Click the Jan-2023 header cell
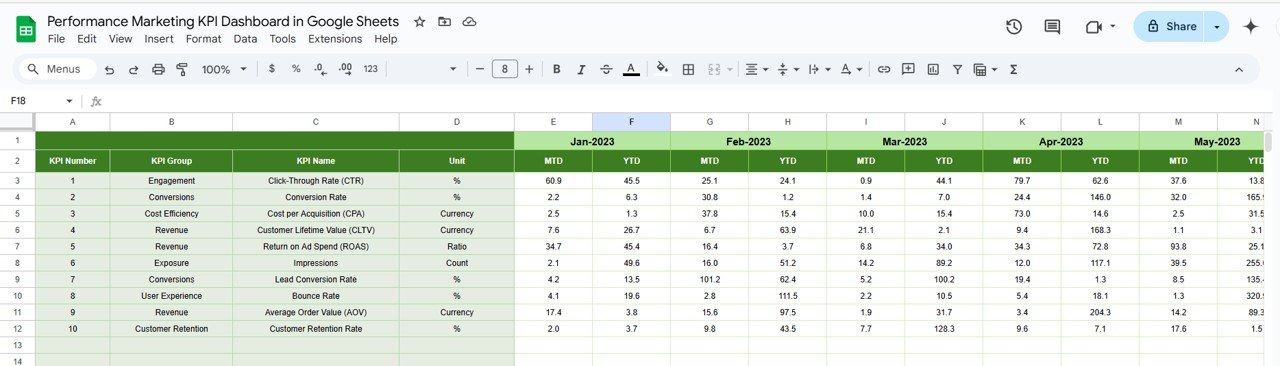 click(x=592, y=142)
